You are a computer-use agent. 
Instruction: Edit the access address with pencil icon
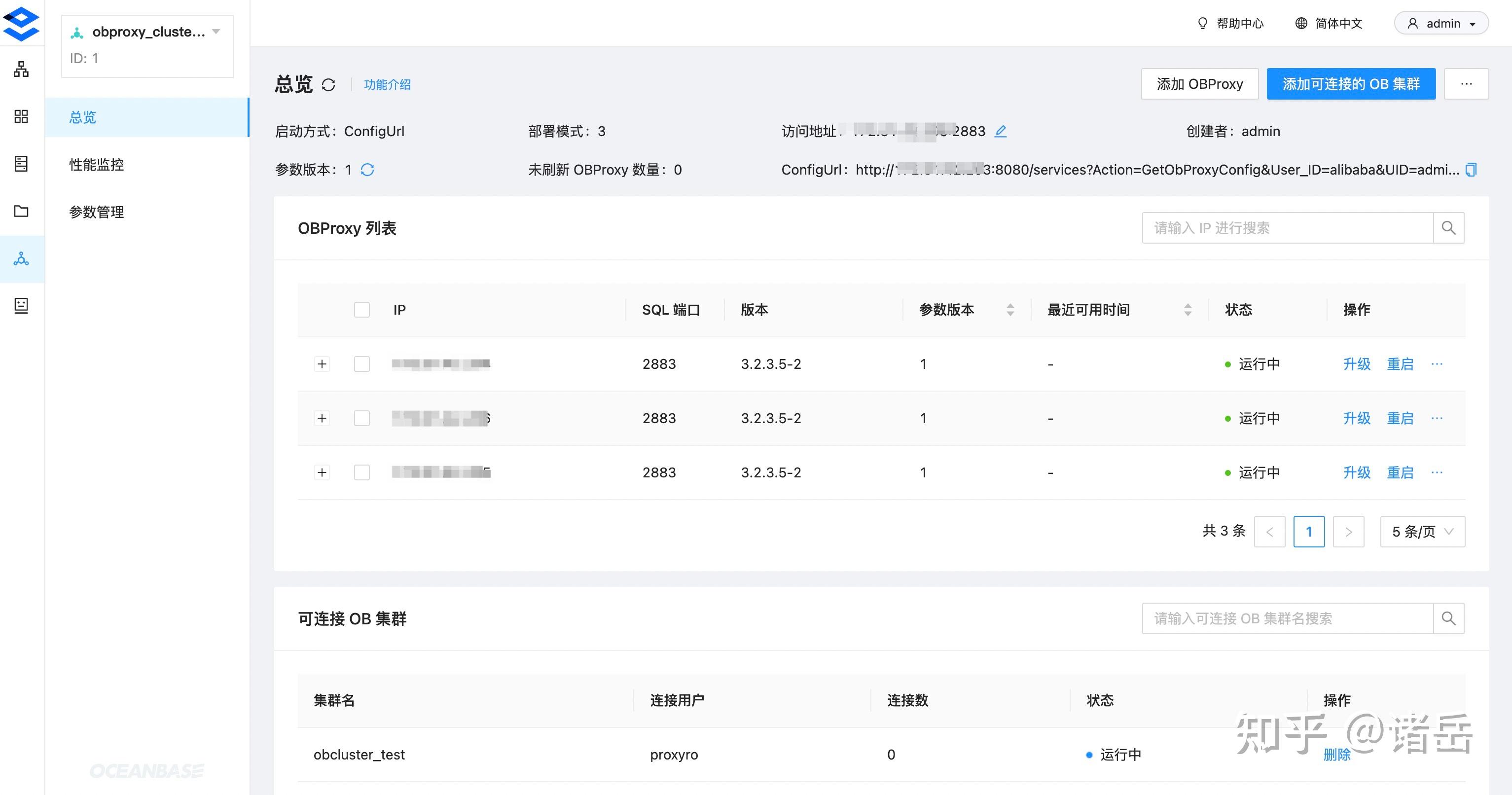click(x=1001, y=131)
